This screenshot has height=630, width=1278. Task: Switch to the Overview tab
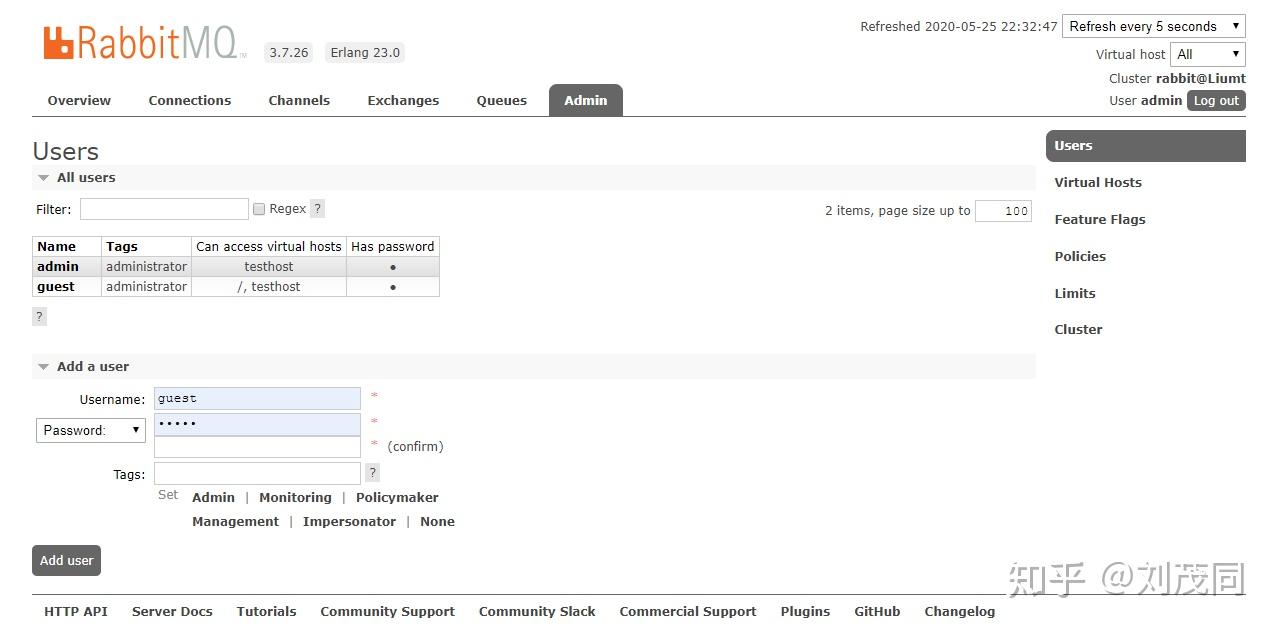tap(79, 100)
